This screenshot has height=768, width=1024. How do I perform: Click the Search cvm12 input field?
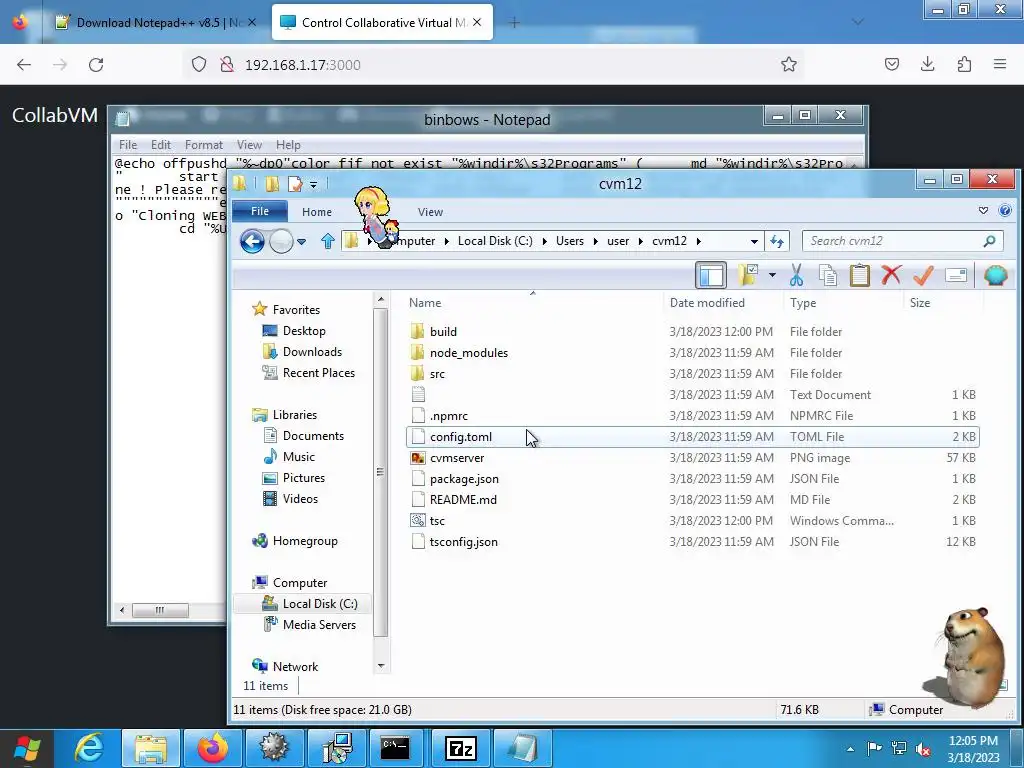tap(893, 241)
